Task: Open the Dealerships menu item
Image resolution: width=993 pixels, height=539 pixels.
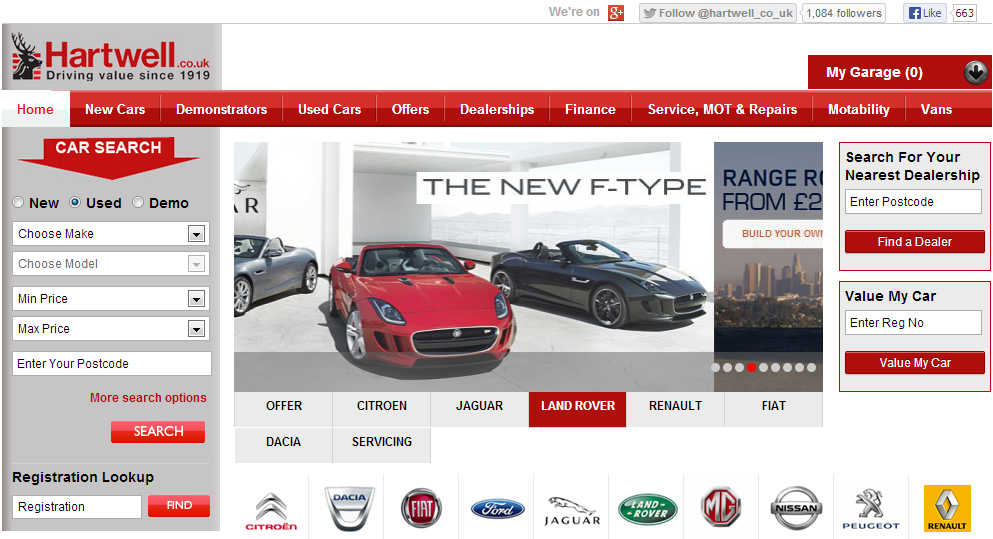Action: click(497, 110)
